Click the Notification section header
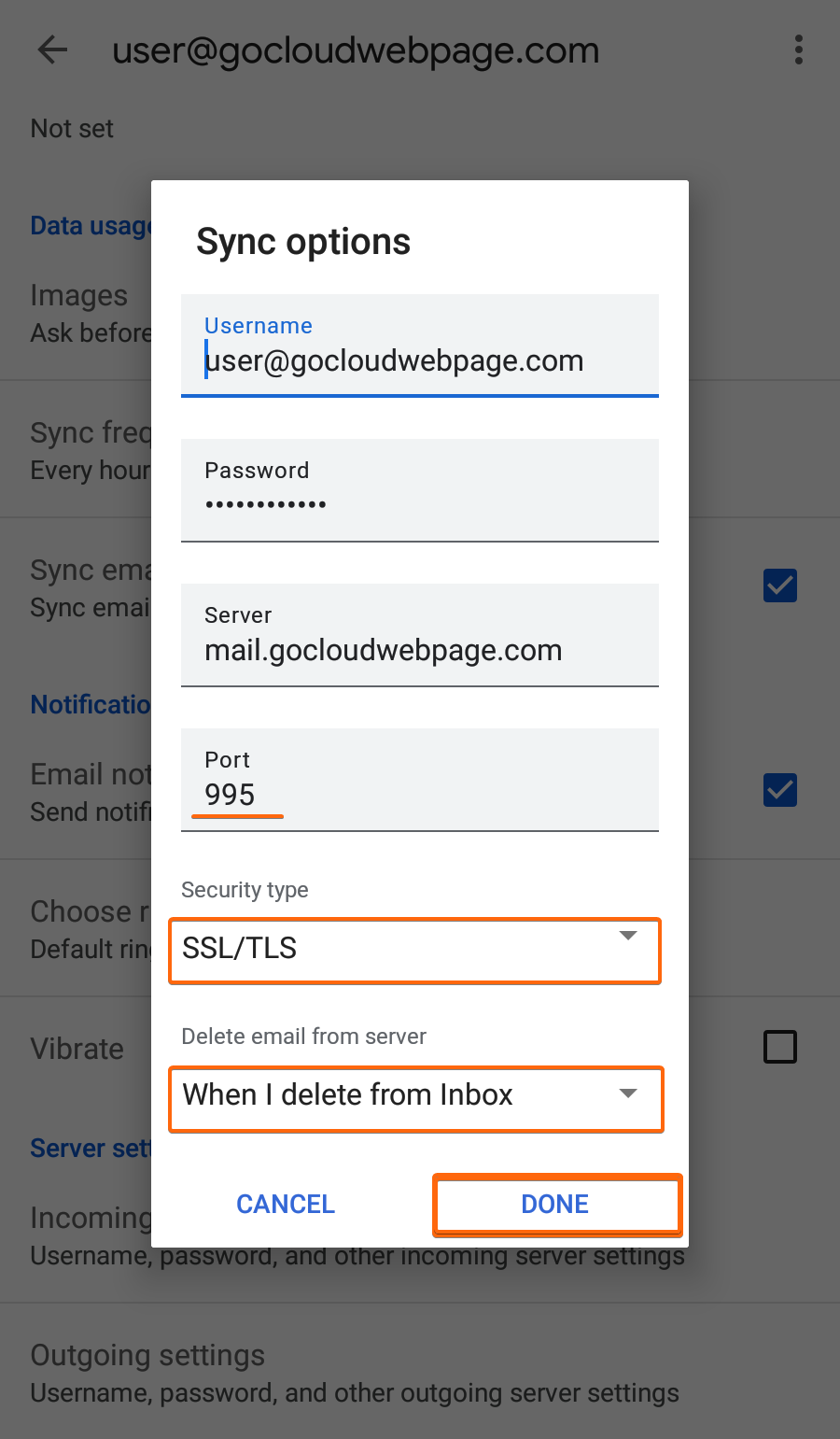Viewport: 840px width, 1439px height. [91, 704]
